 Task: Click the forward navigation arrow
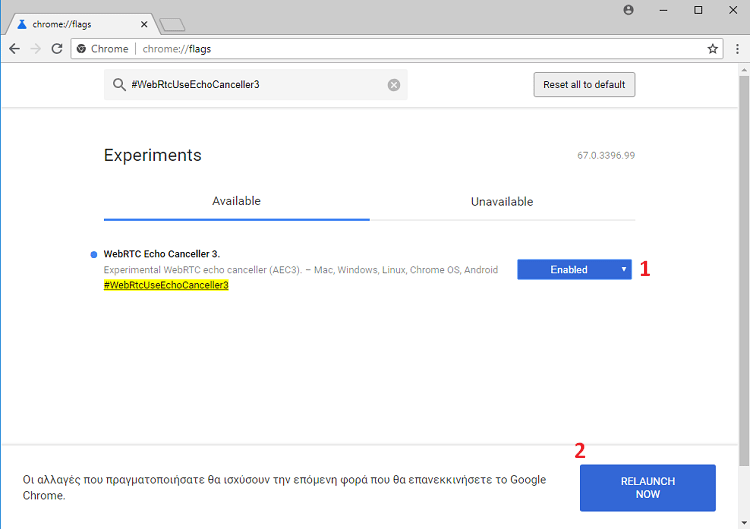(x=35, y=49)
